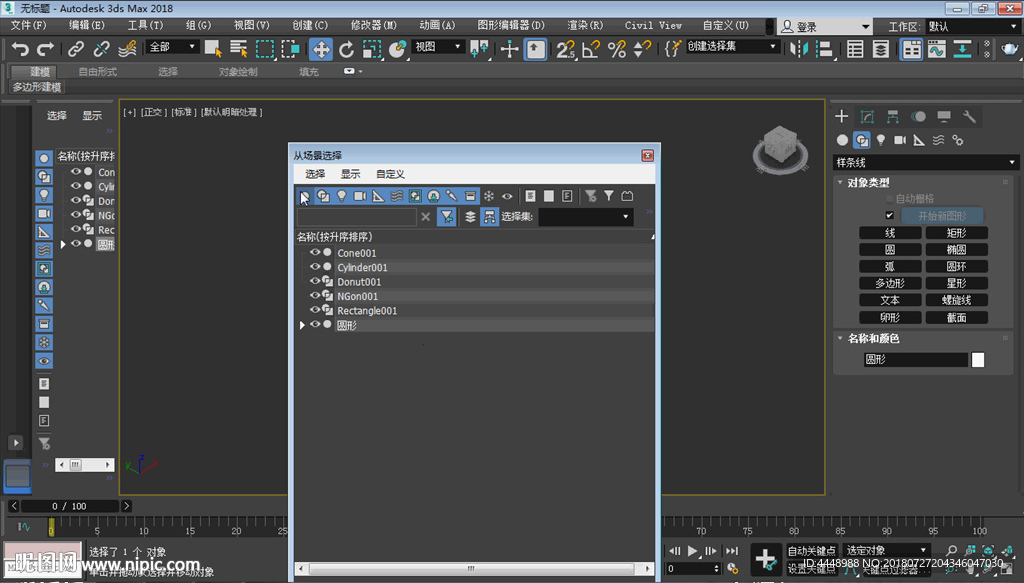Toggle visibility eye of Cylinder001 in dialog
The image size is (1024, 583).
point(315,267)
